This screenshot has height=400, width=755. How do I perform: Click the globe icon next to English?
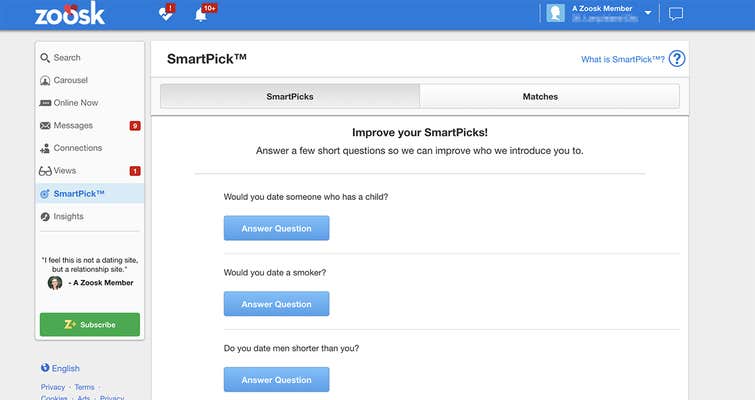(x=45, y=368)
